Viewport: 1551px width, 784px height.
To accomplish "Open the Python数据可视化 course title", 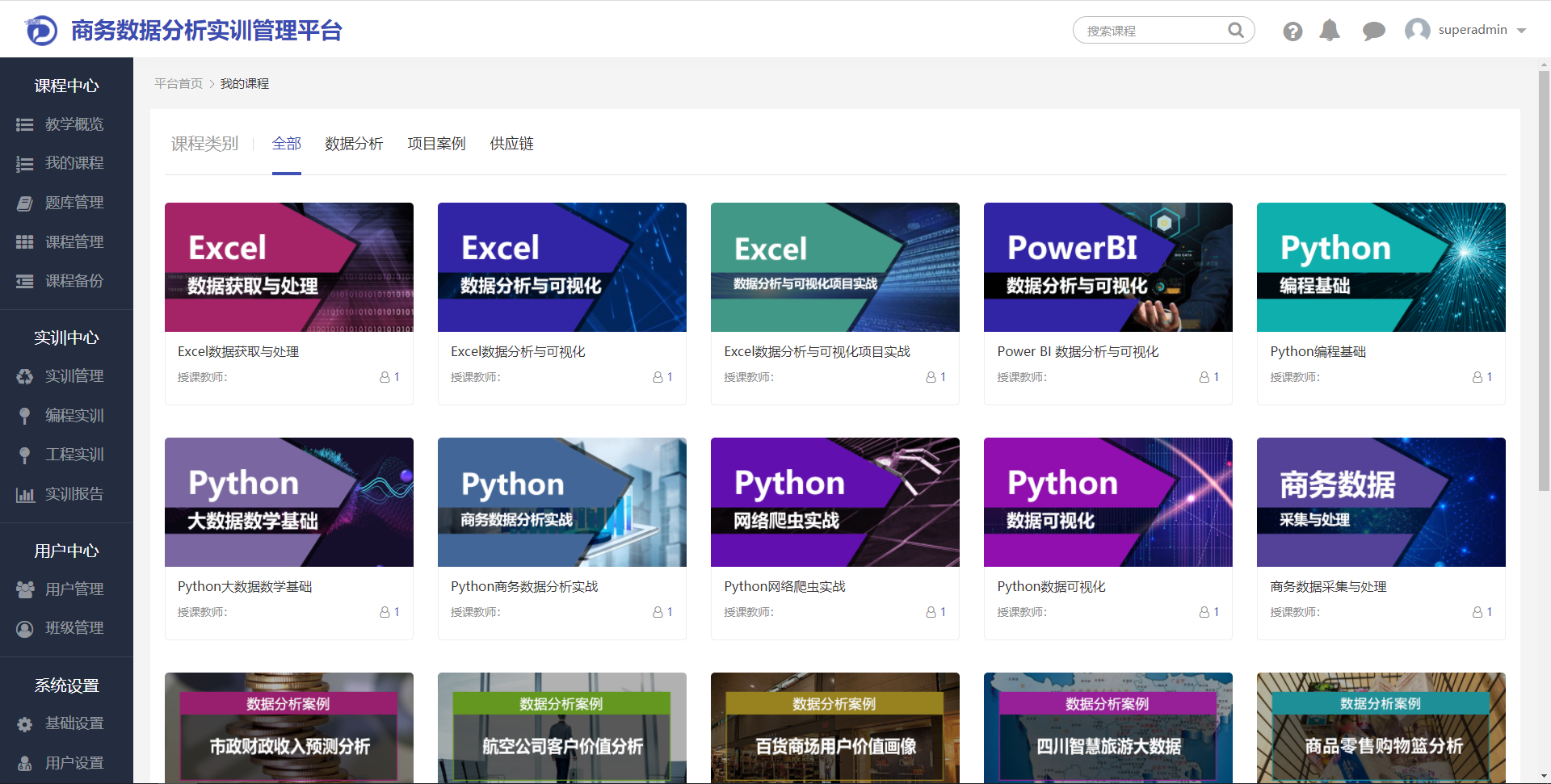I will [x=1051, y=587].
